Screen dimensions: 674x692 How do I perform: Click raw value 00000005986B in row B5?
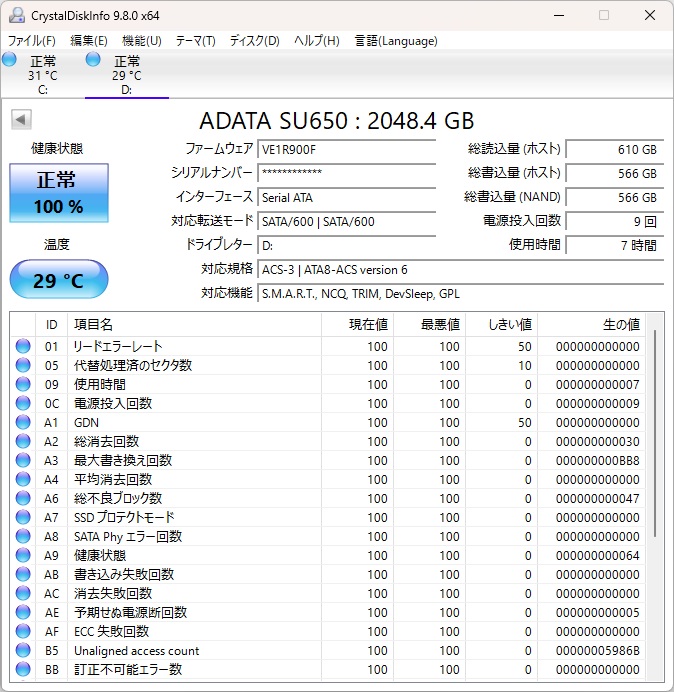[598, 650]
